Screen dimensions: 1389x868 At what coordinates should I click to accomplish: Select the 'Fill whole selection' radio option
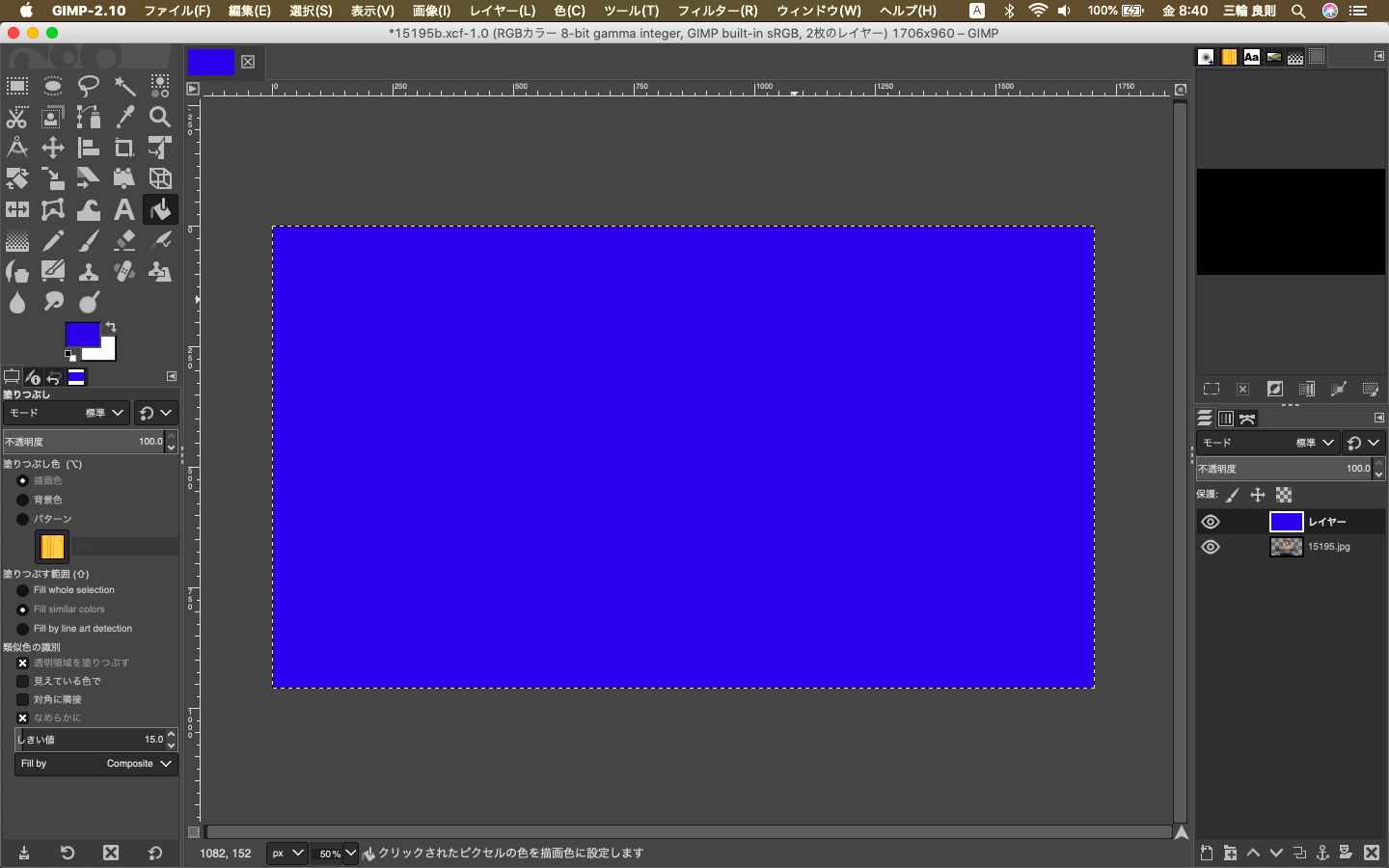[x=23, y=590]
